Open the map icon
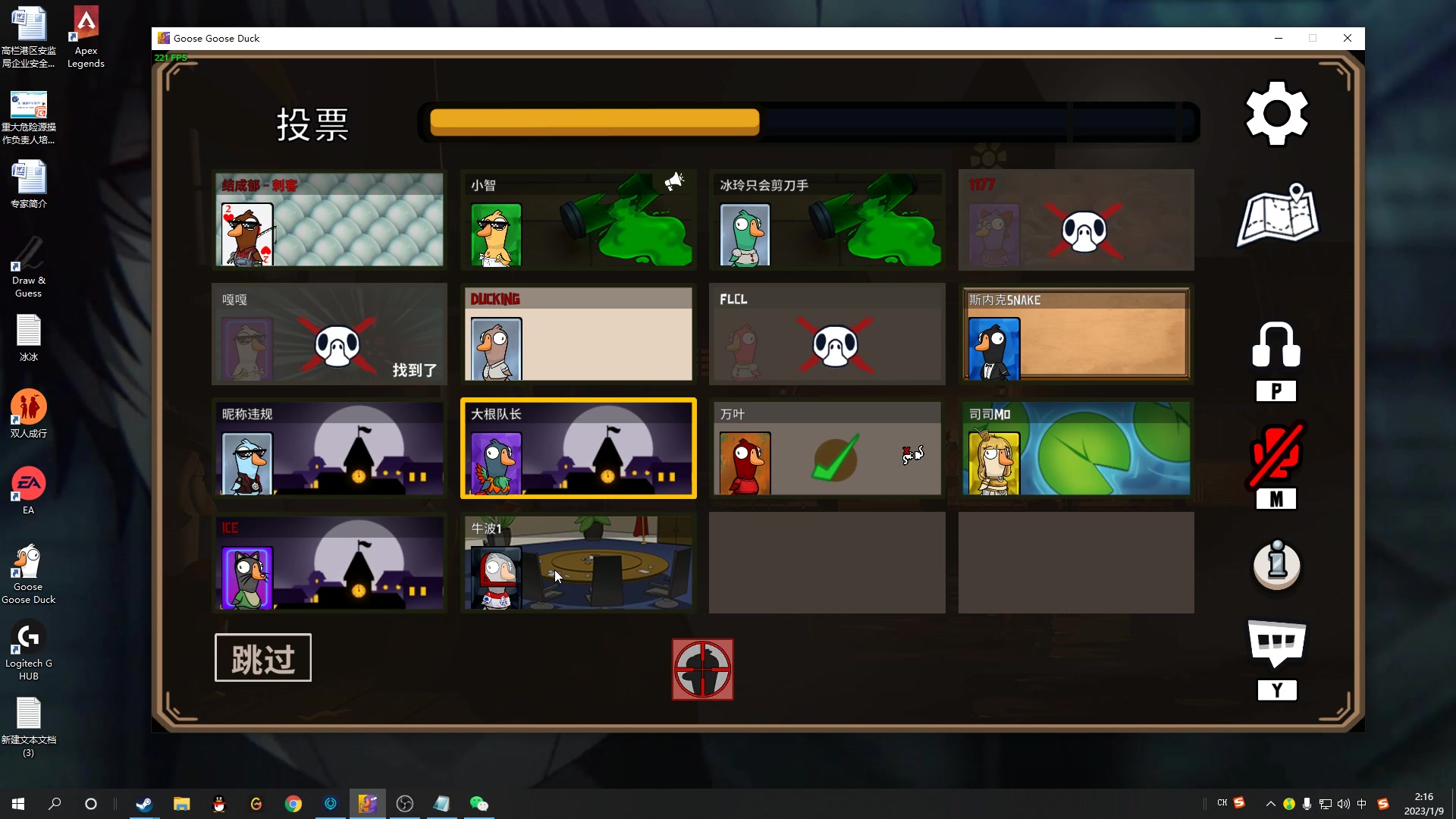 (x=1278, y=216)
